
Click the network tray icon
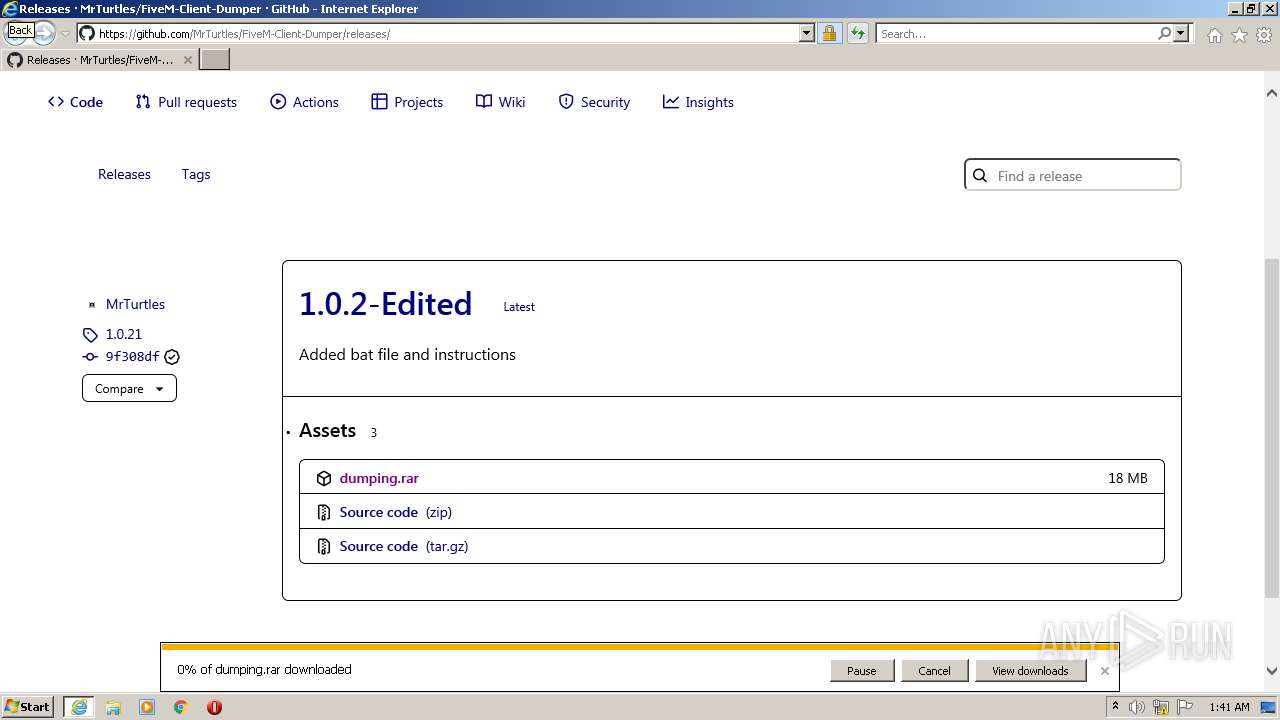pyautogui.click(x=1161, y=707)
